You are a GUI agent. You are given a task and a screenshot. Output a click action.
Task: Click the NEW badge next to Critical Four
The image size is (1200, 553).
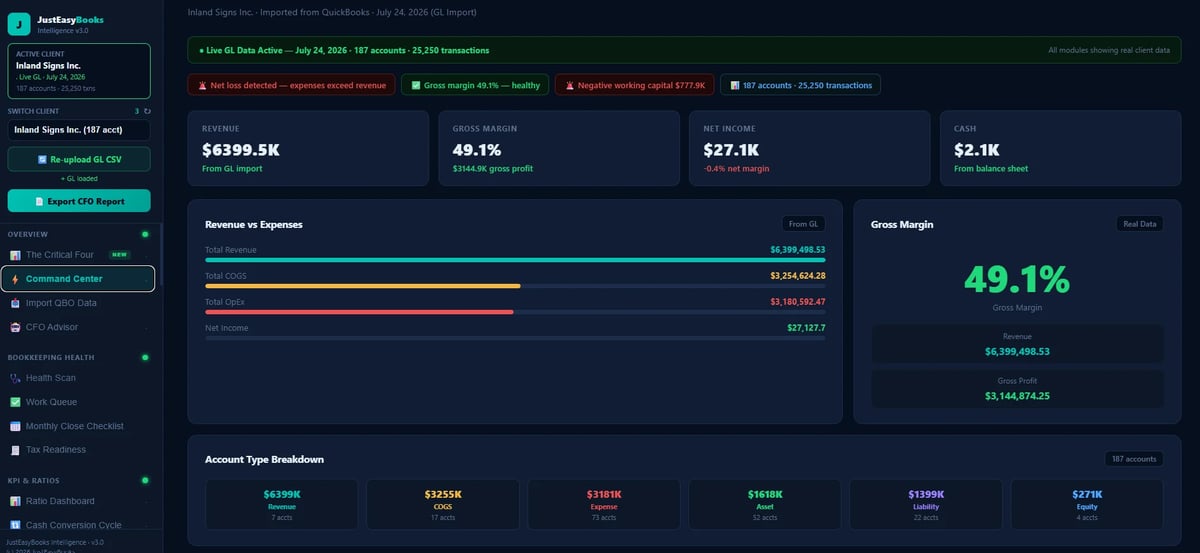119,255
